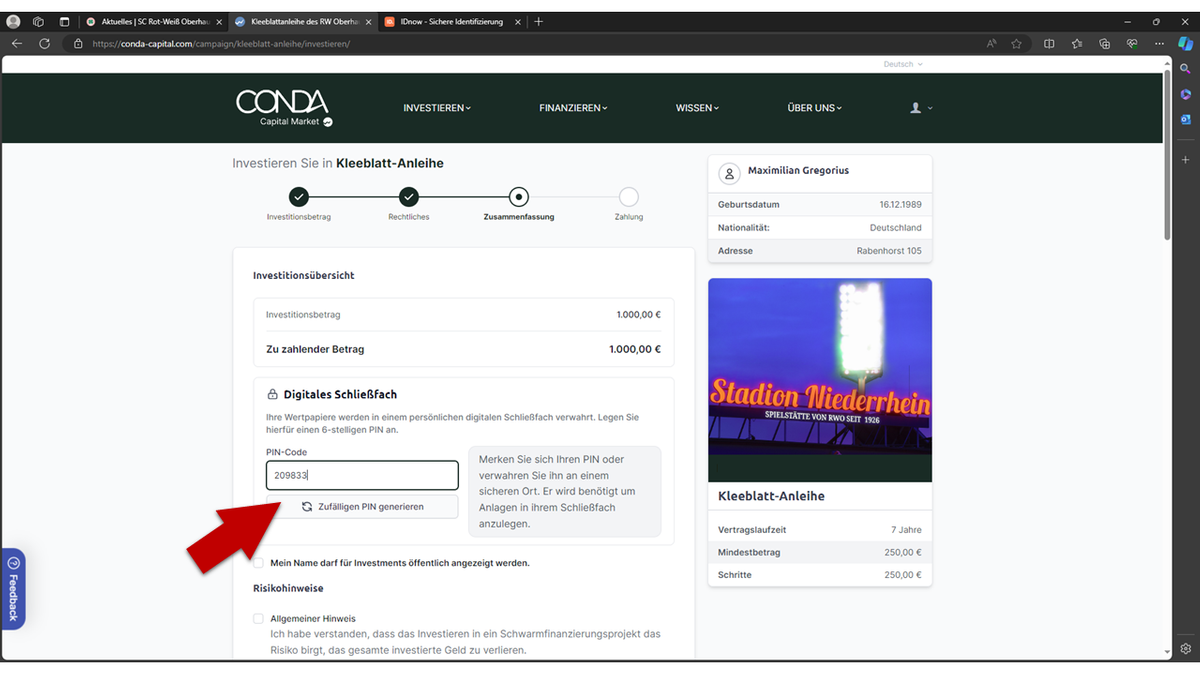Open the Copilot icon
The width and height of the screenshot is (1200, 675).
[1186, 44]
